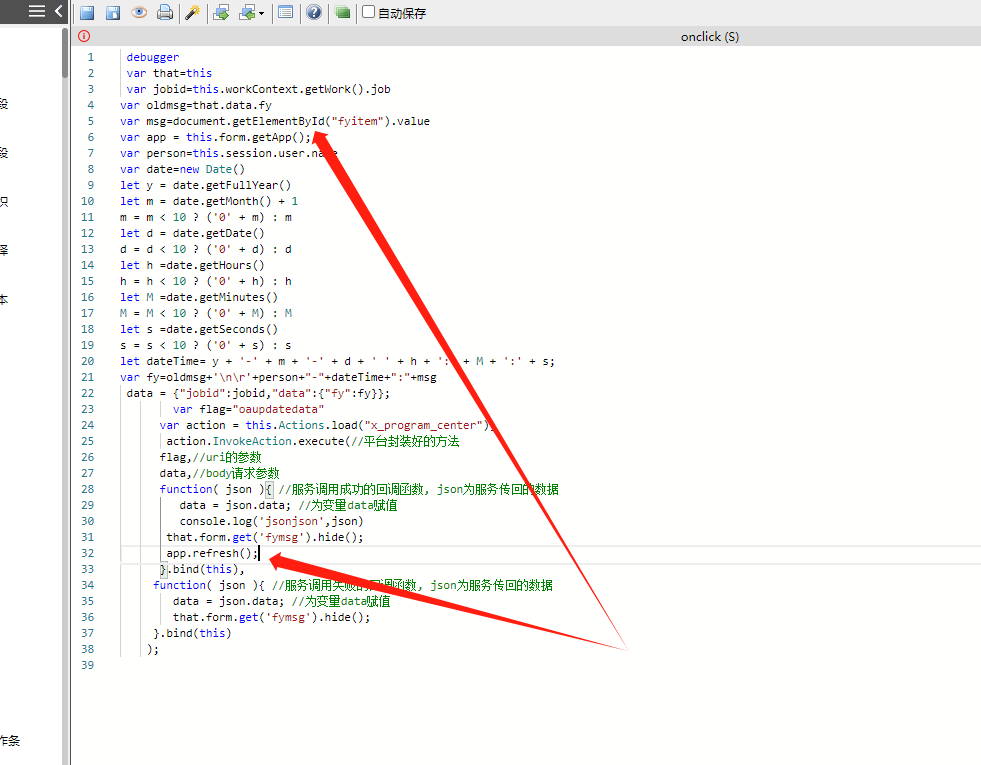Viewport: 981px width, 765px height.
Task: Click the red info icon below toolbar
Action: pos(84,37)
